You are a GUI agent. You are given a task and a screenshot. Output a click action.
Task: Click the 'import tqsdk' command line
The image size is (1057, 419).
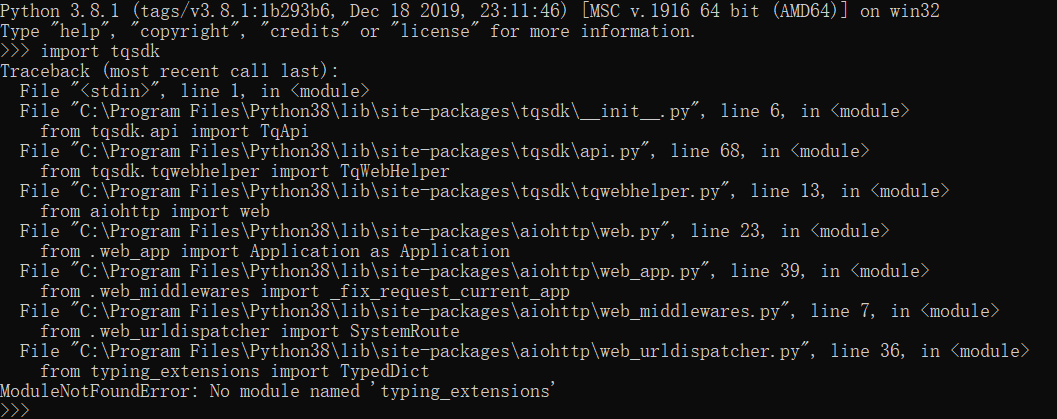[x=80, y=51]
